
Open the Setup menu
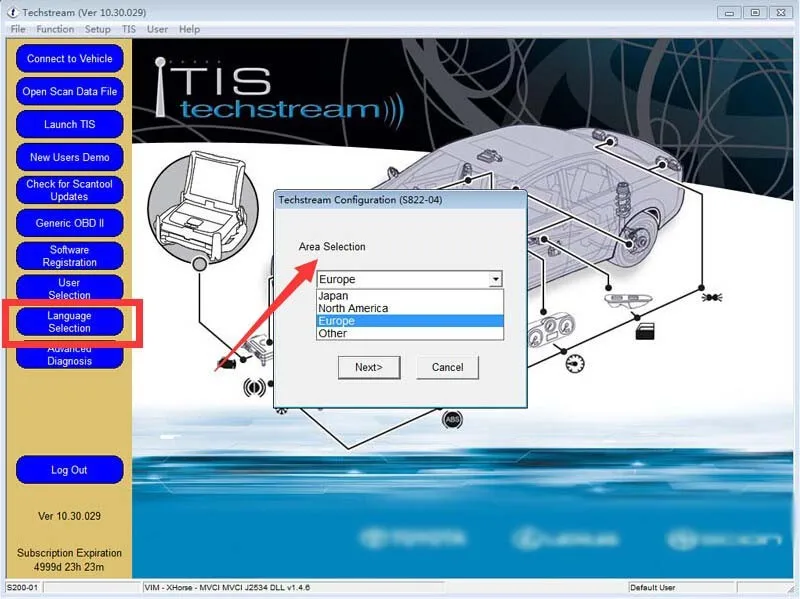(97, 29)
